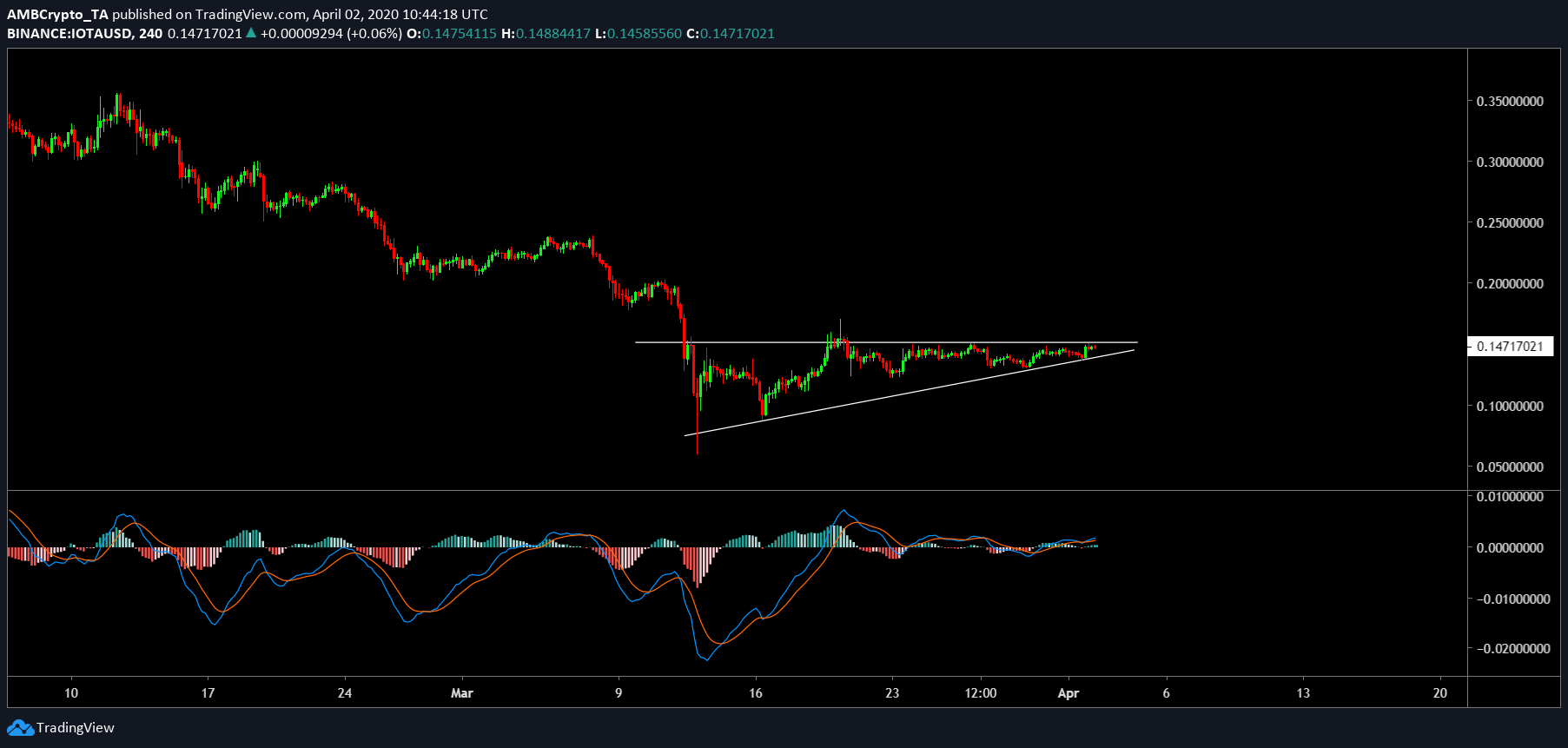1568x748 pixels.
Task: Click the close value 0.14717021 in header
Action: [x=738, y=33]
